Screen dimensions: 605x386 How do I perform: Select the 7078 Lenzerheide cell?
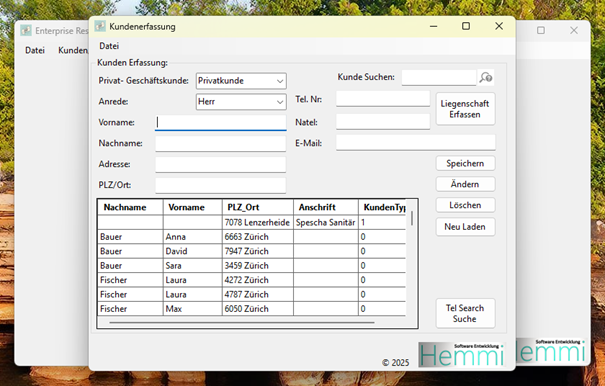[x=258, y=222]
